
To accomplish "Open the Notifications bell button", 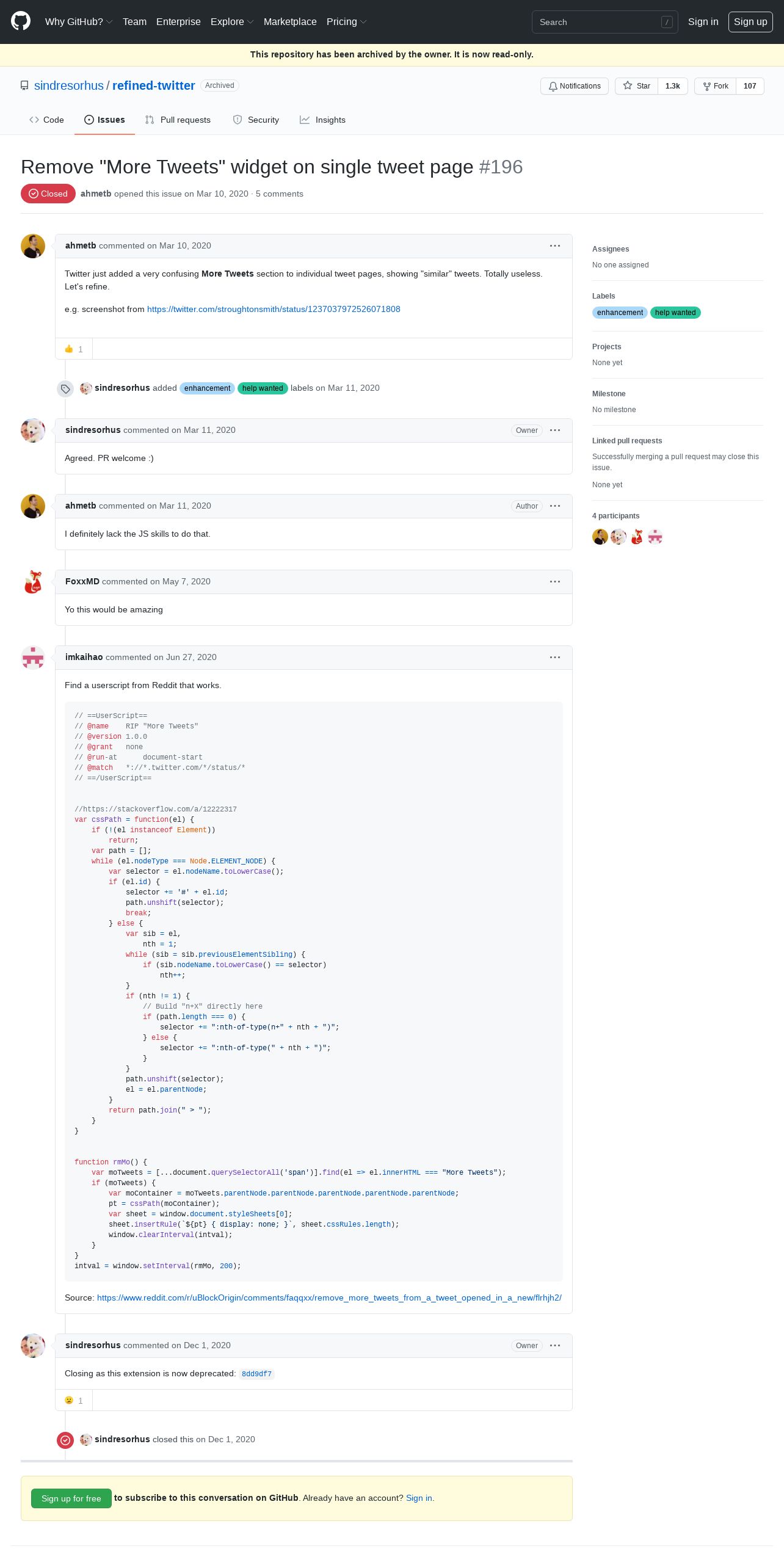I will click(574, 86).
